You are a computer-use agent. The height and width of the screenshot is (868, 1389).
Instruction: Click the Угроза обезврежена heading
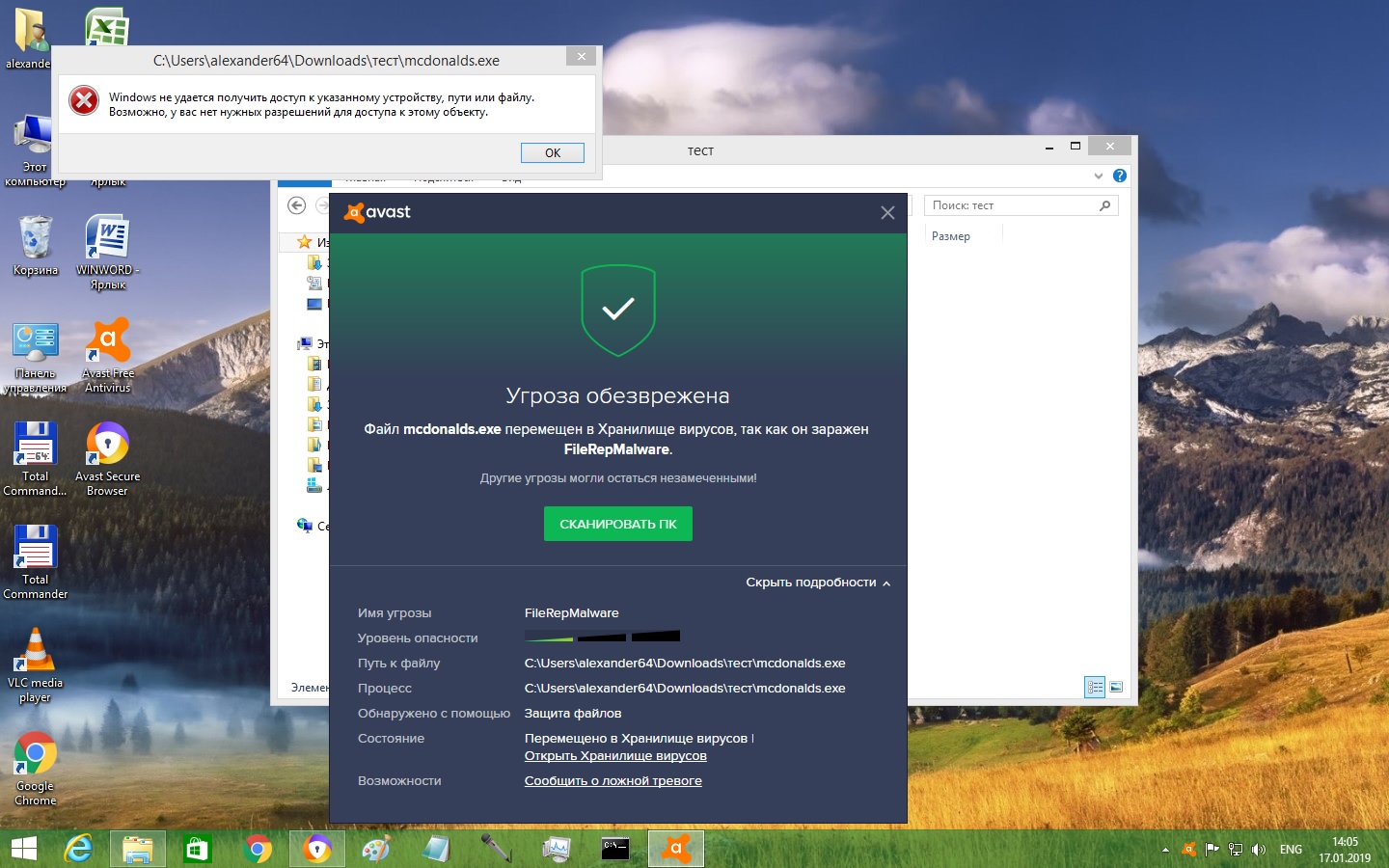pos(618,395)
